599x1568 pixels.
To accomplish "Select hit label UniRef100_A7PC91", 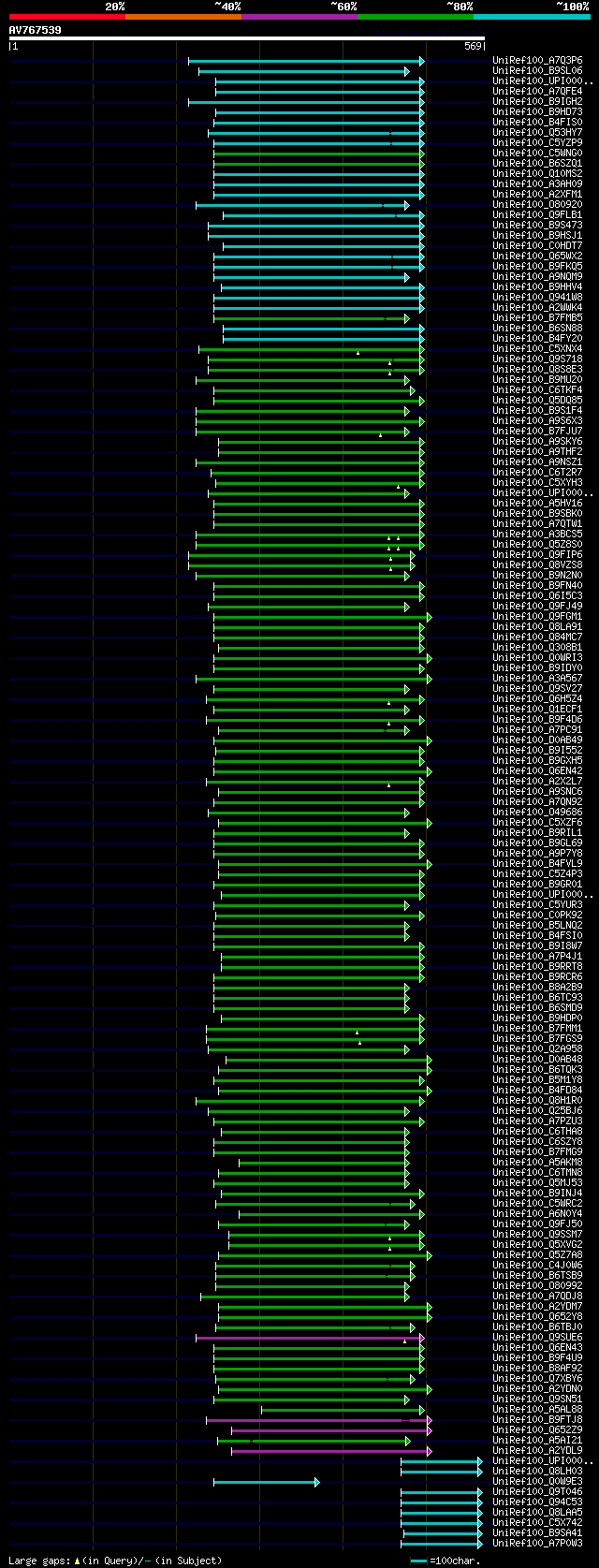I will click(537, 730).
